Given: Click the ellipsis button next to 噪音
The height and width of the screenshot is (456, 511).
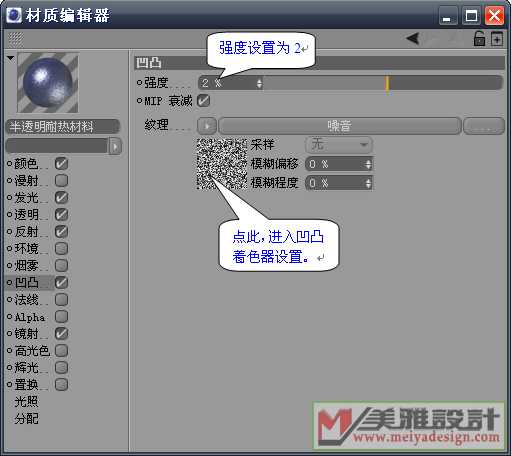Looking at the screenshot, I should click(x=484, y=126).
